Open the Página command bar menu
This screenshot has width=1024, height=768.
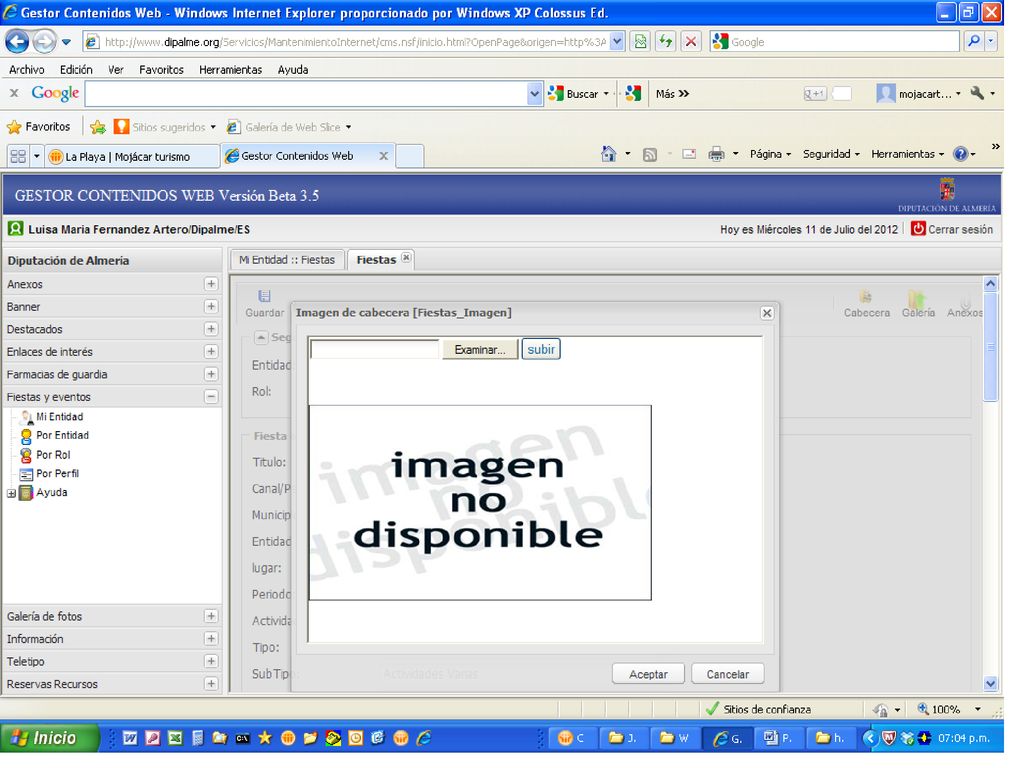(x=770, y=154)
